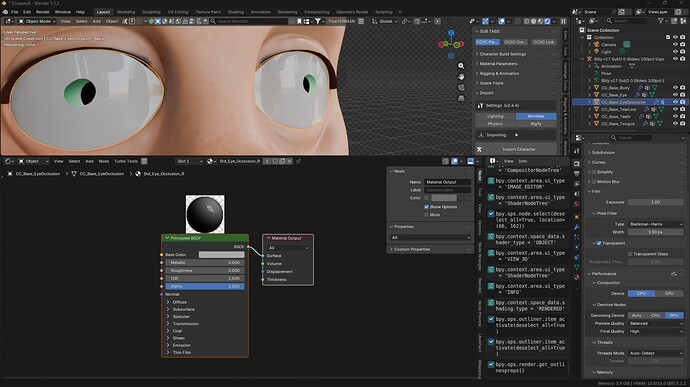The height and width of the screenshot is (387, 690).
Task: Open the Global transform orientation dropdown
Action: pyautogui.click(x=384, y=21)
